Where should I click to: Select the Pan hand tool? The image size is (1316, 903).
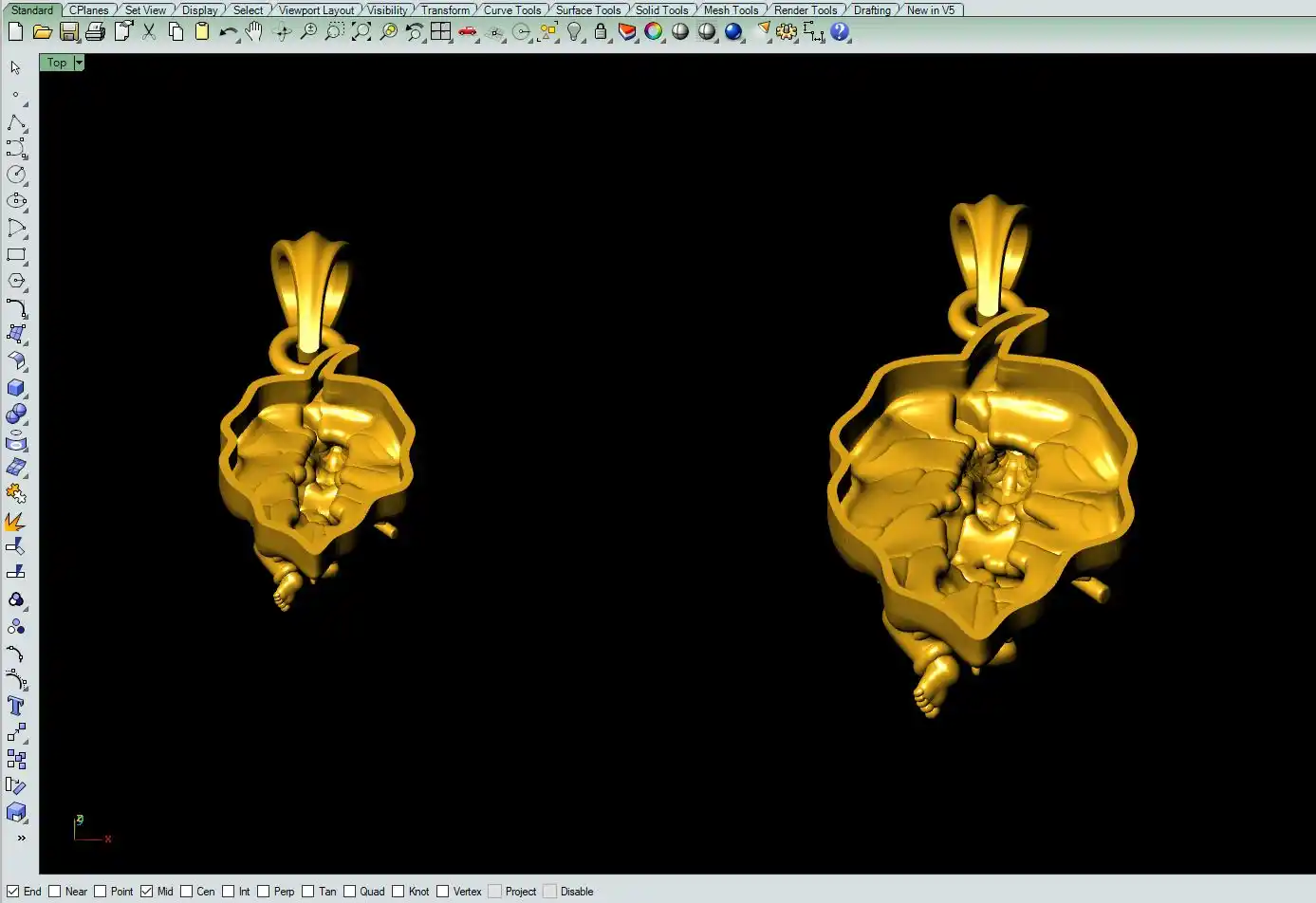[x=253, y=31]
